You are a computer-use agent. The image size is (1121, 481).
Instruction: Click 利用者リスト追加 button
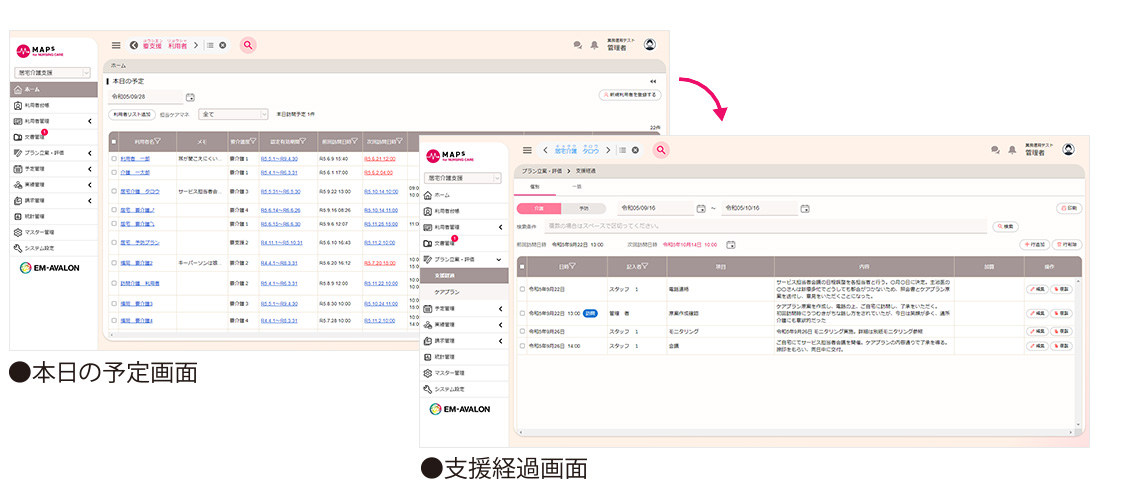coord(132,114)
